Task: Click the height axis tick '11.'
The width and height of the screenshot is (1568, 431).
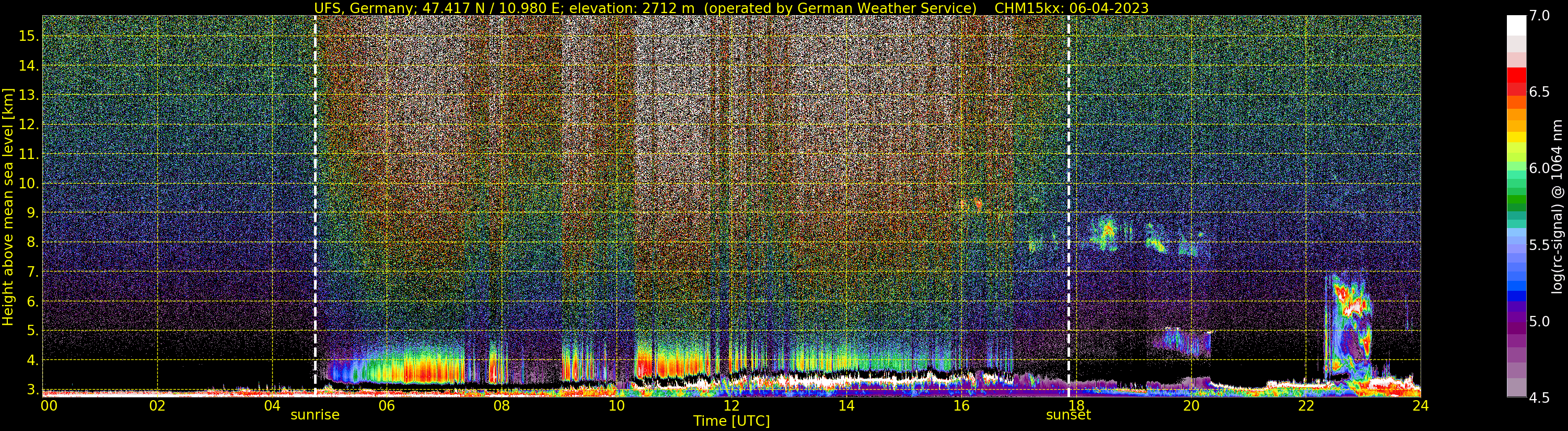Action: (29, 155)
